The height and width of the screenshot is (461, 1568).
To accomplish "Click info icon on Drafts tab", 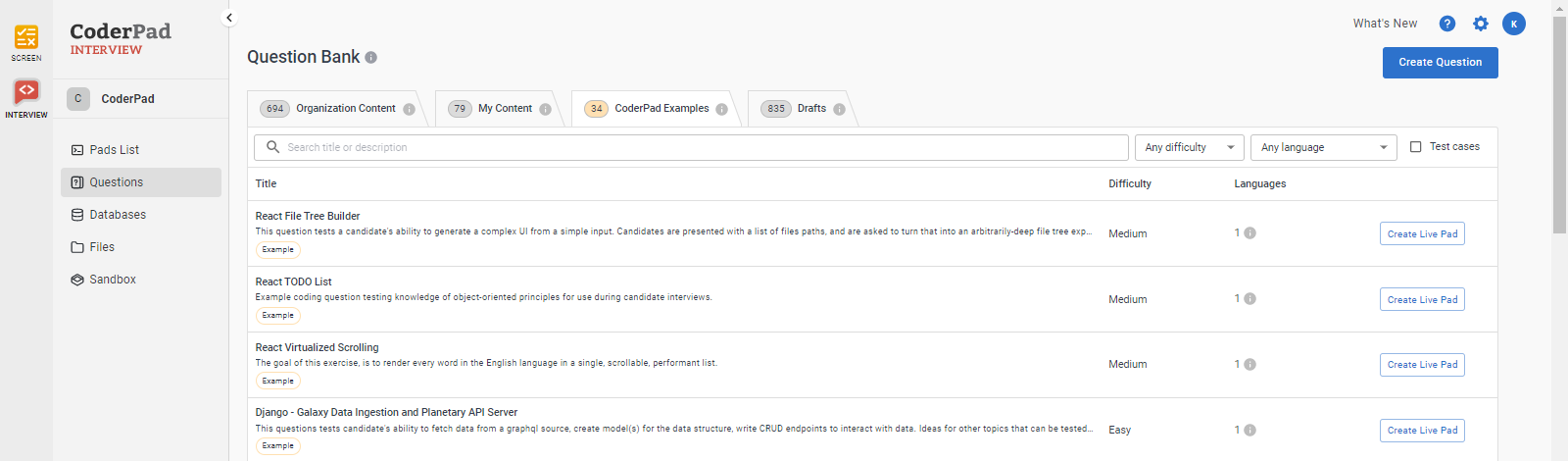I will [x=839, y=109].
